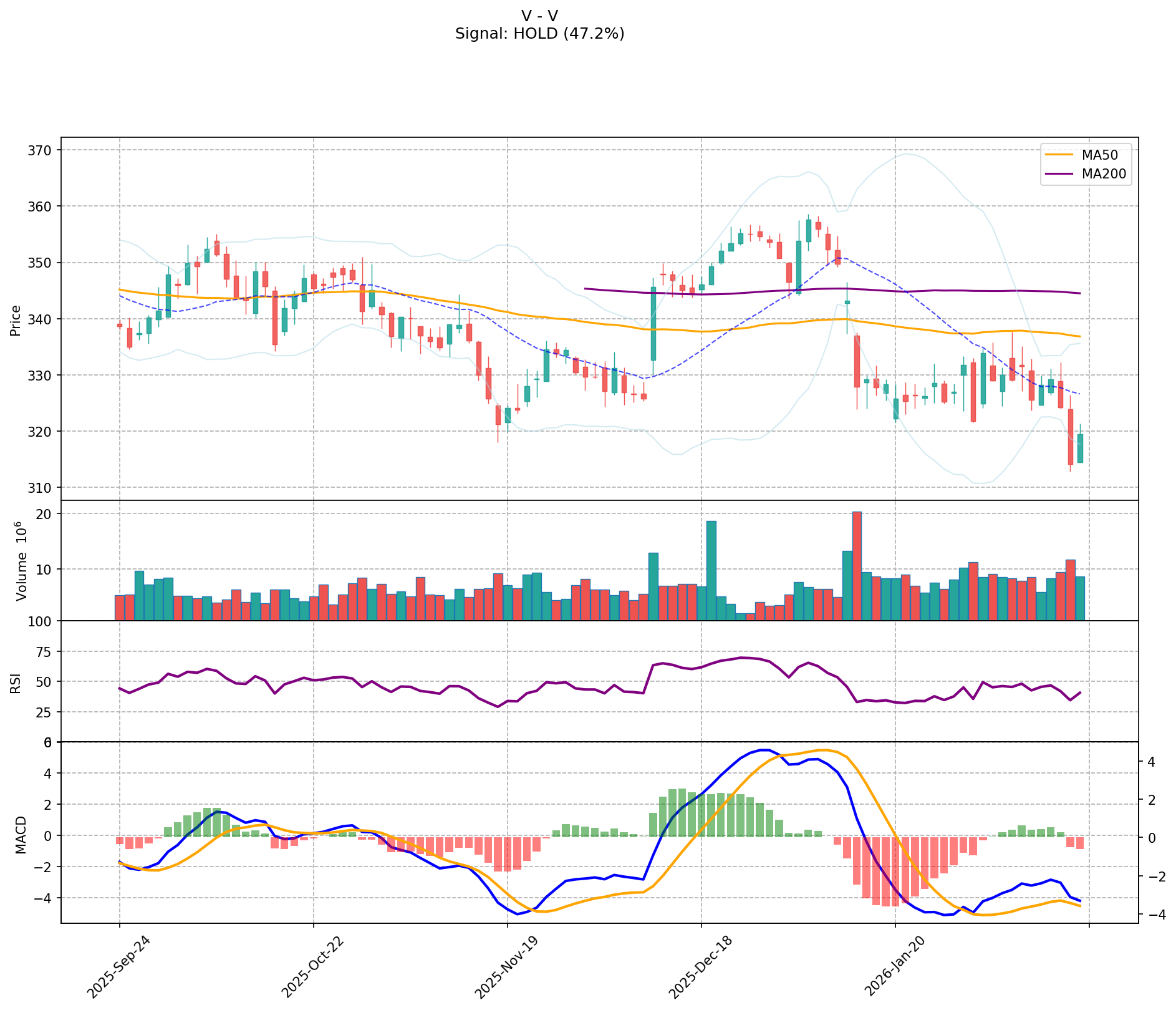Click the 75 tick on RSI axis
Image resolution: width=1176 pixels, height=1010 pixels.
click(x=44, y=652)
